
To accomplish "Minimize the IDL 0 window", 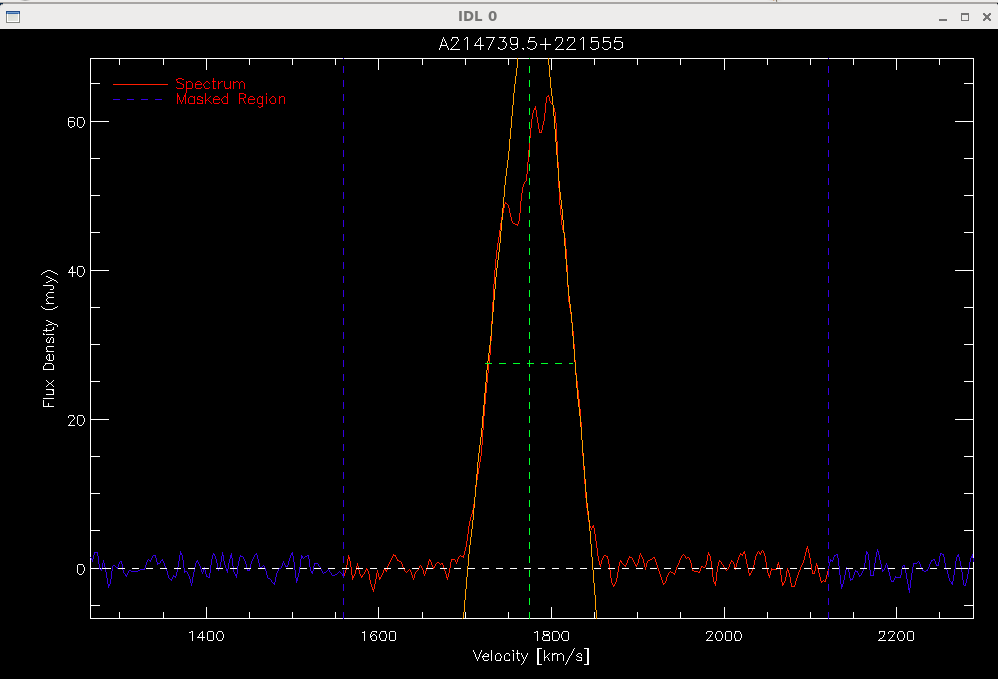I will tap(943, 17).
